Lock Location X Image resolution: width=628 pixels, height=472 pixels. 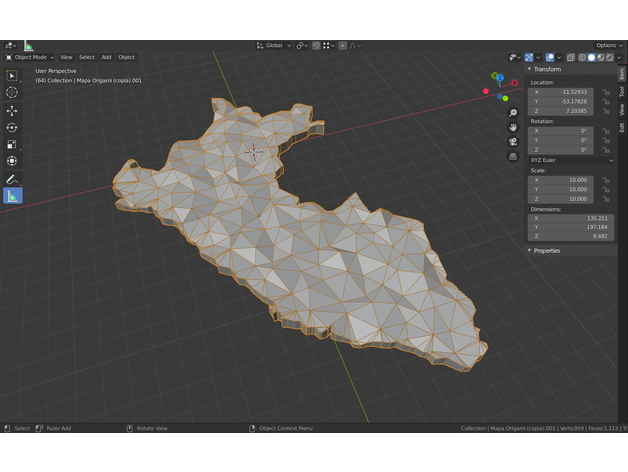point(606,92)
